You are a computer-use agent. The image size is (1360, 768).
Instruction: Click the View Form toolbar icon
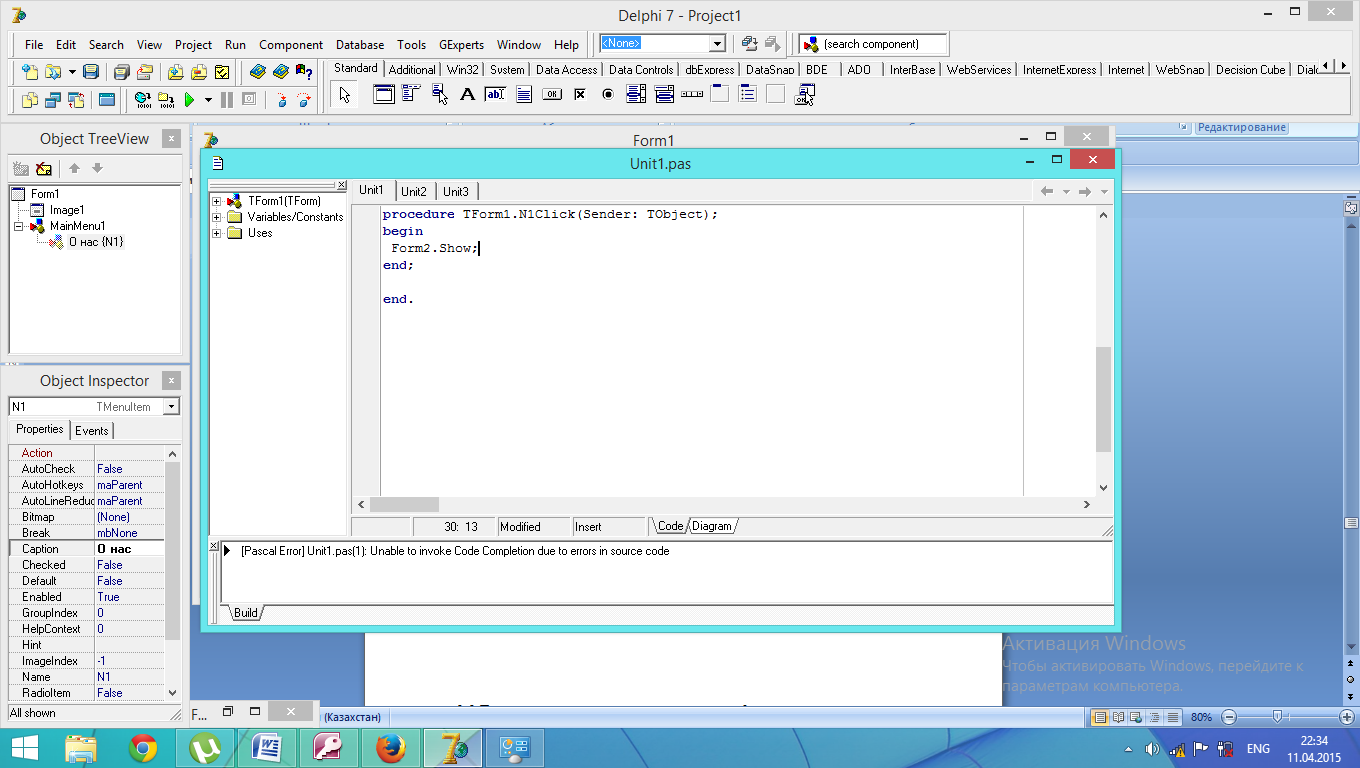tap(53, 99)
